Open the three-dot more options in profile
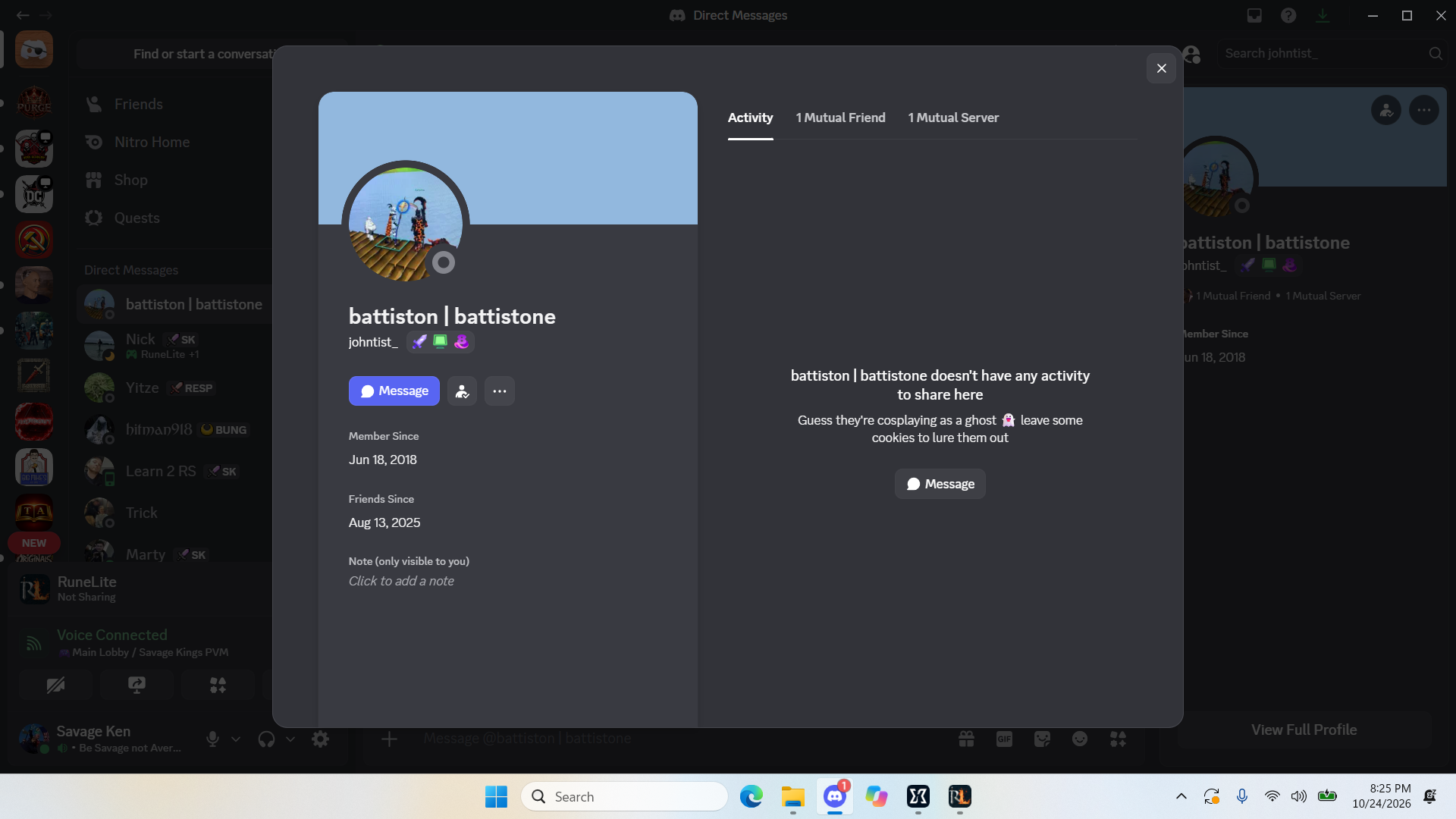The image size is (1456, 819). [499, 391]
